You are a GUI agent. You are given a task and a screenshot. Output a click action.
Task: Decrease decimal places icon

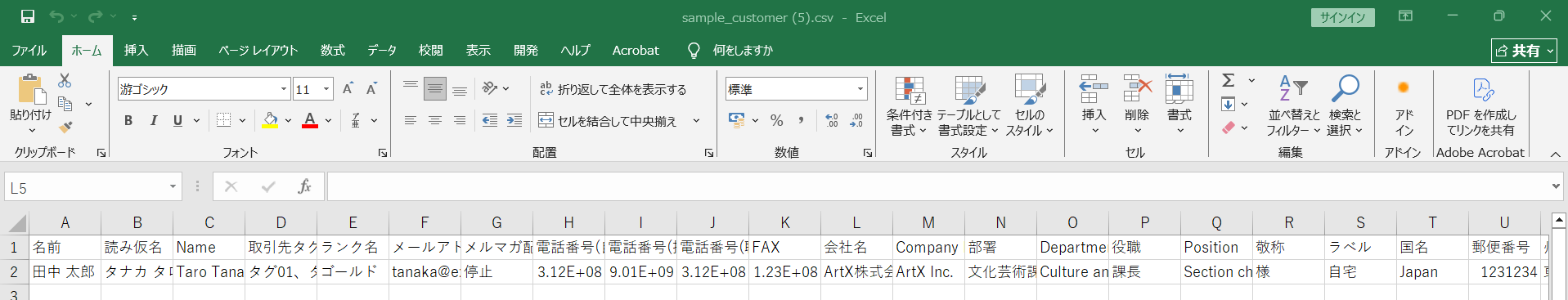(856, 120)
